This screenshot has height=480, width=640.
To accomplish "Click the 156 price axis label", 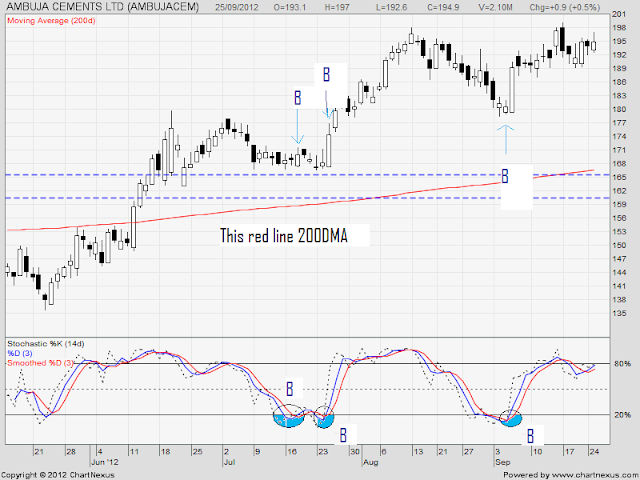I will [619, 218].
